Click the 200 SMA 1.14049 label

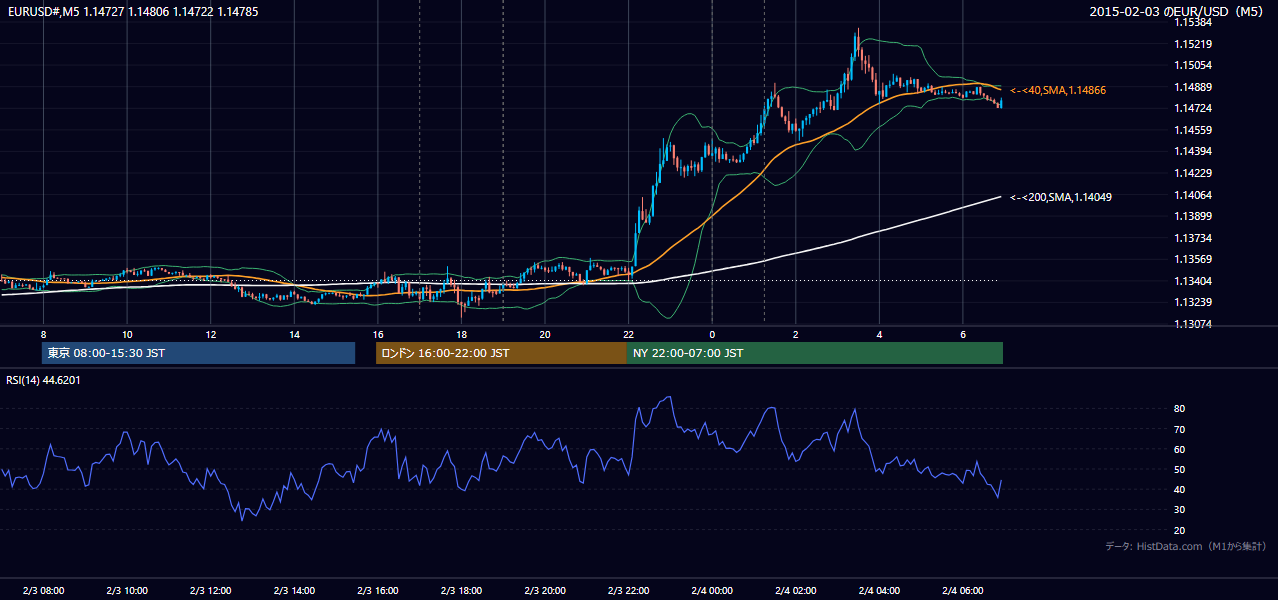pos(1061,197)
